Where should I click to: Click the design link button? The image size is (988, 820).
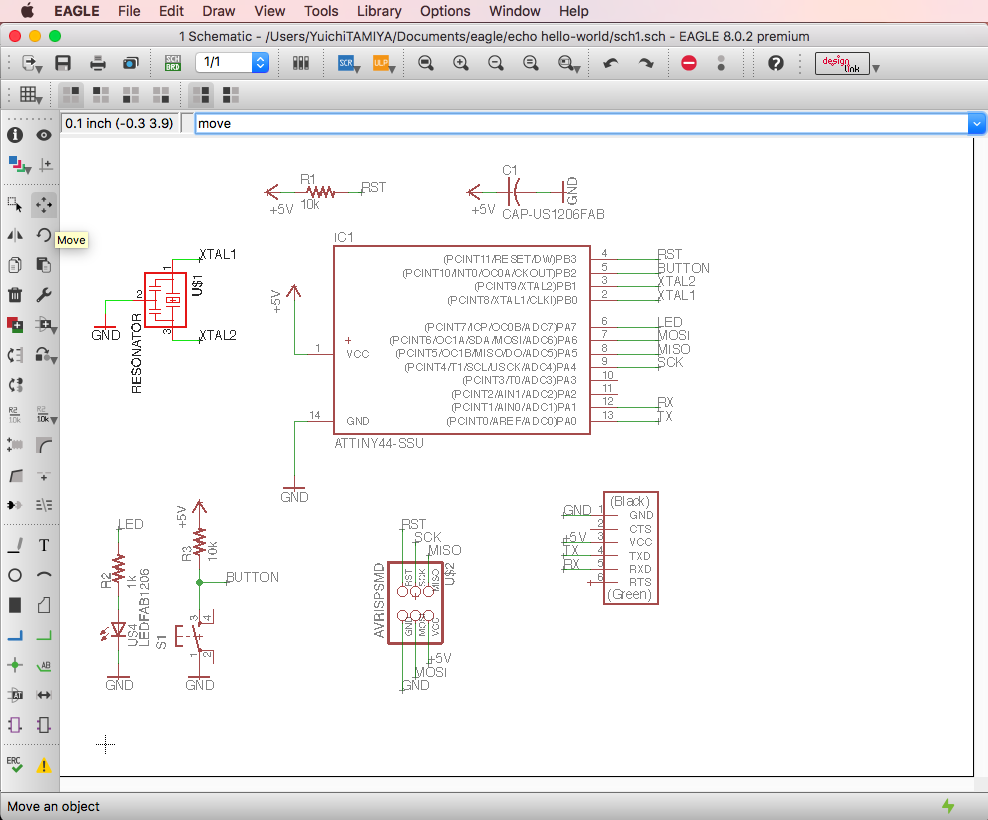[x=842, y=63]
